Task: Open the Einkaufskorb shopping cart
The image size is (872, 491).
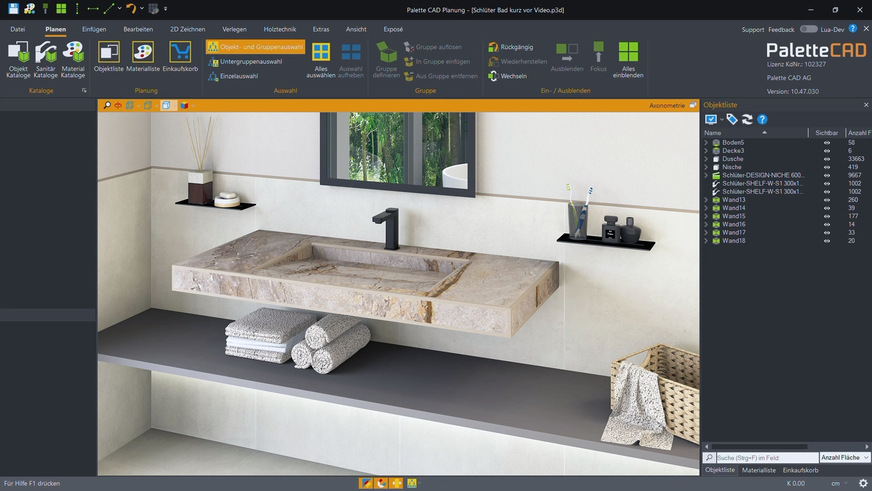Action: tap(180, 57)
